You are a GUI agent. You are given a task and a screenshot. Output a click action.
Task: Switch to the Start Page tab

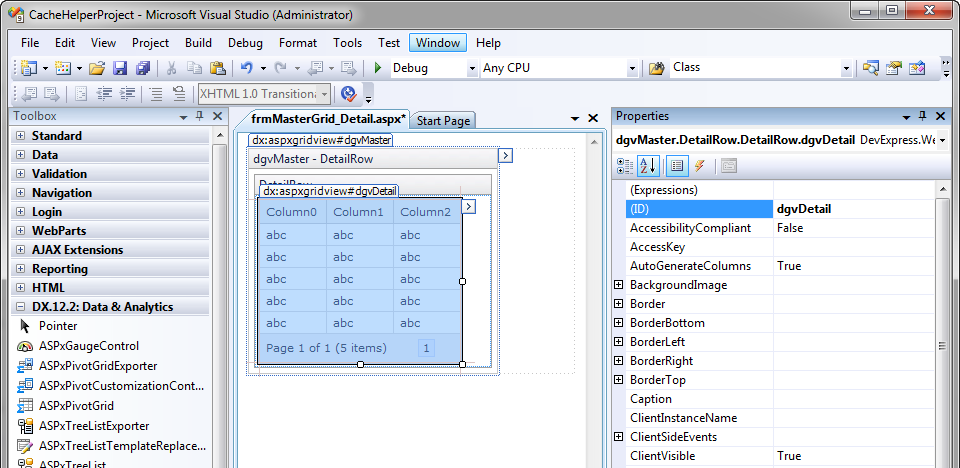pyautogui.click(x=443, y=121)
